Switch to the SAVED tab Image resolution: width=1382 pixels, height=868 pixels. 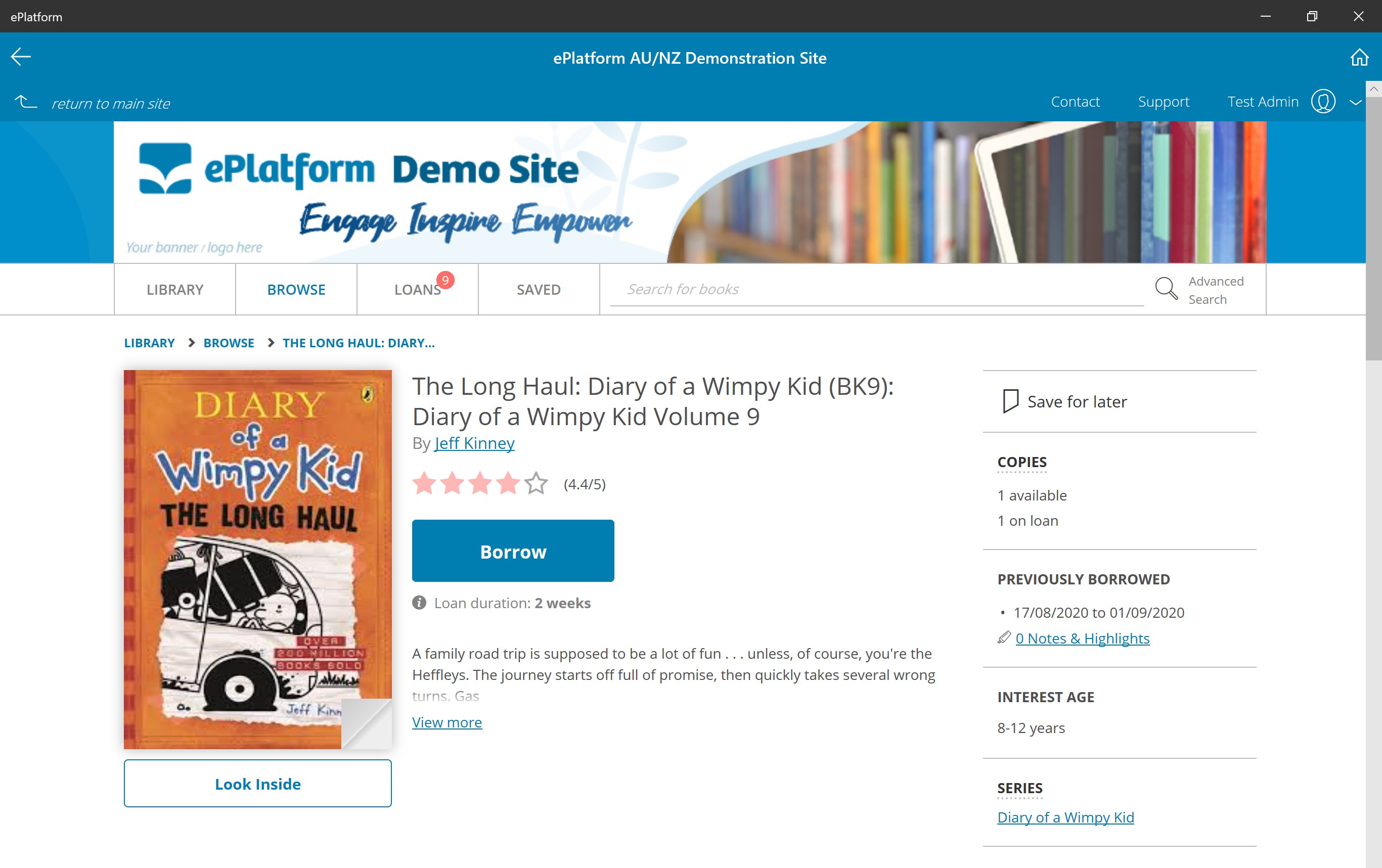pyautogui.click(x=539, y=290)
